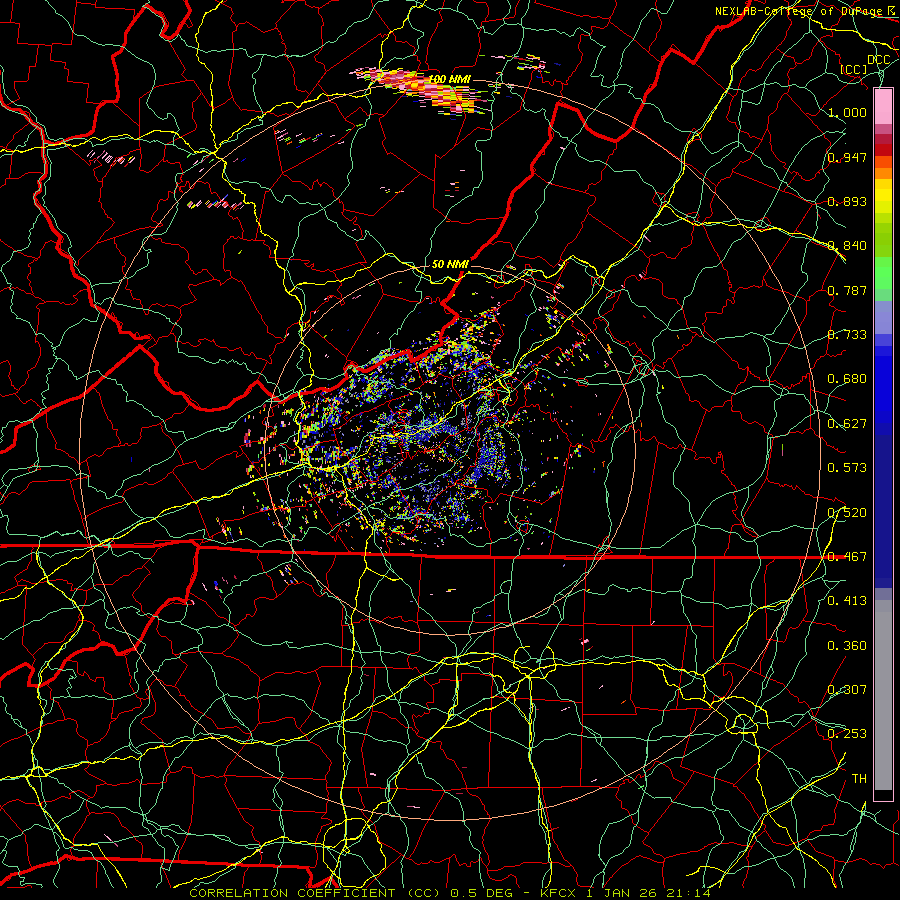Screen dimensions: 900x900
Task: Select the 0.627 scale value
Action: click(847, 424)
